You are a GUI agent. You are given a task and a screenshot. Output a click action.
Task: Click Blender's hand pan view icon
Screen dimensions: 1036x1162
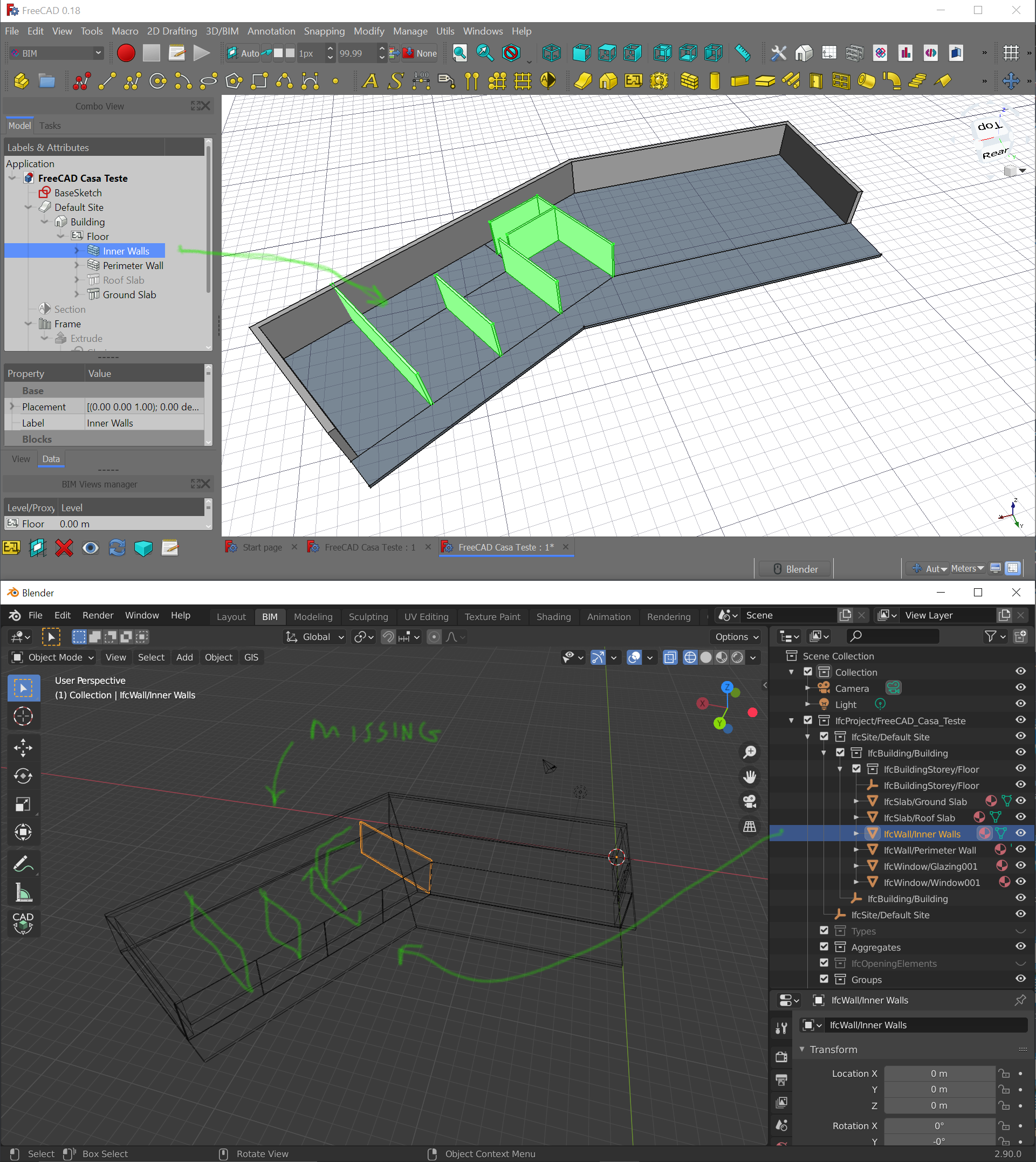click(750, 777)
